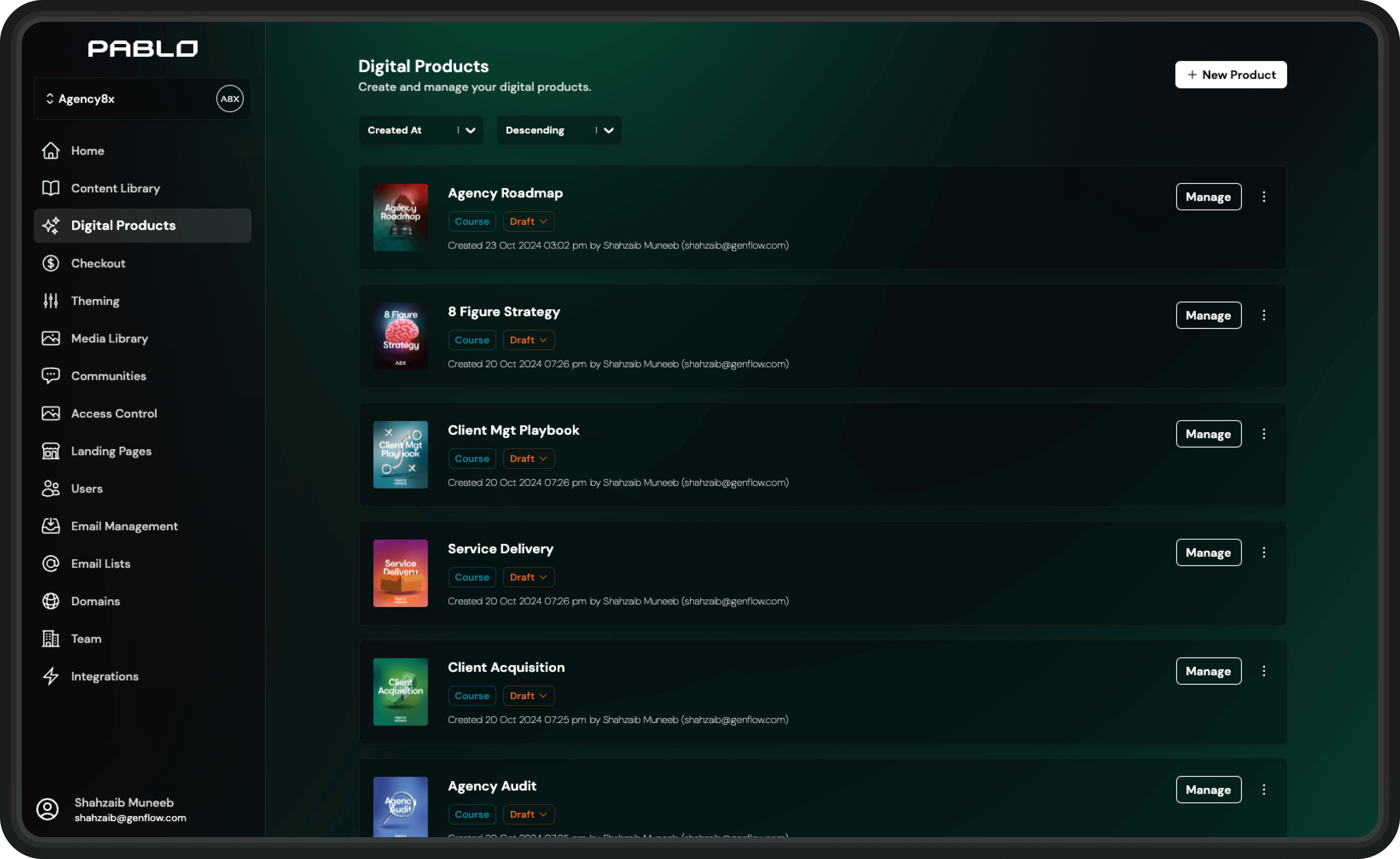Viewport: 1400px width, 859px height.
Task: Click the A8X workspace avatar
Action: (230, 99)
